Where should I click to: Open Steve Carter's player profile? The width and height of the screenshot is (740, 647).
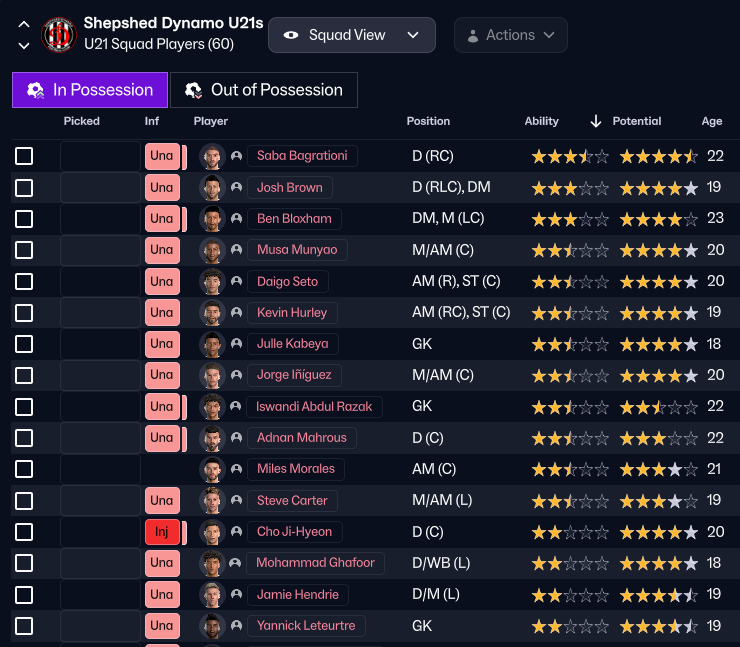[x=292, y=500]
